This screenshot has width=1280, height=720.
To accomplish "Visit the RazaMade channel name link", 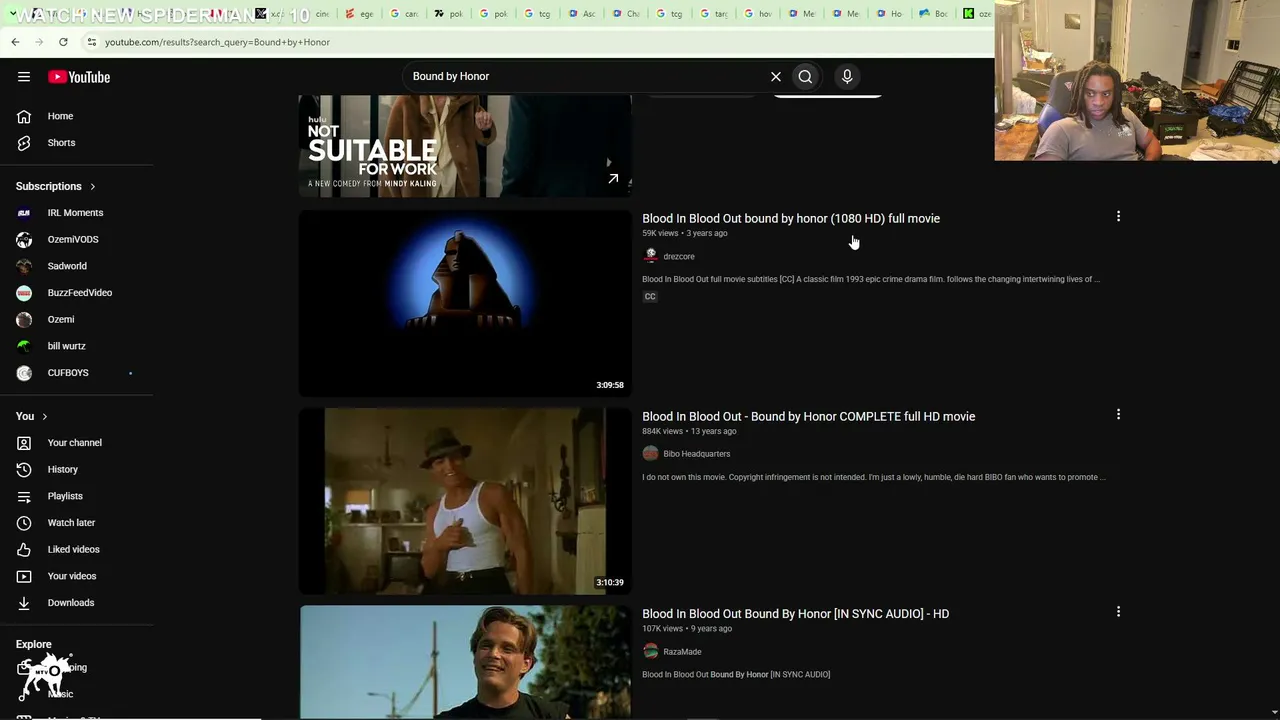I will pos(682,652).
